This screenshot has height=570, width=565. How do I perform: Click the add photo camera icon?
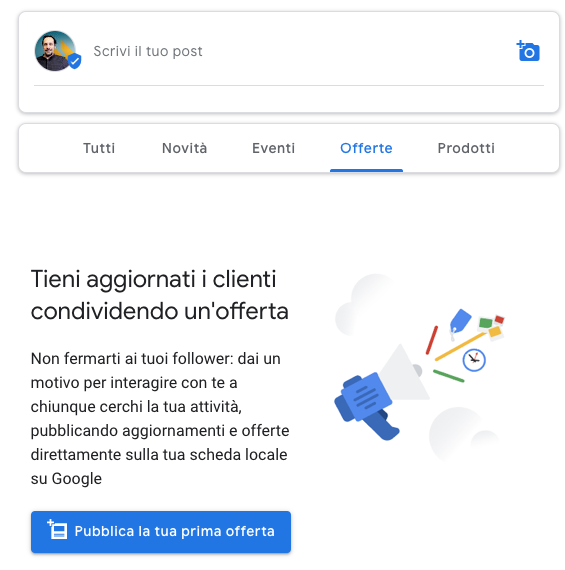point(528,51)
